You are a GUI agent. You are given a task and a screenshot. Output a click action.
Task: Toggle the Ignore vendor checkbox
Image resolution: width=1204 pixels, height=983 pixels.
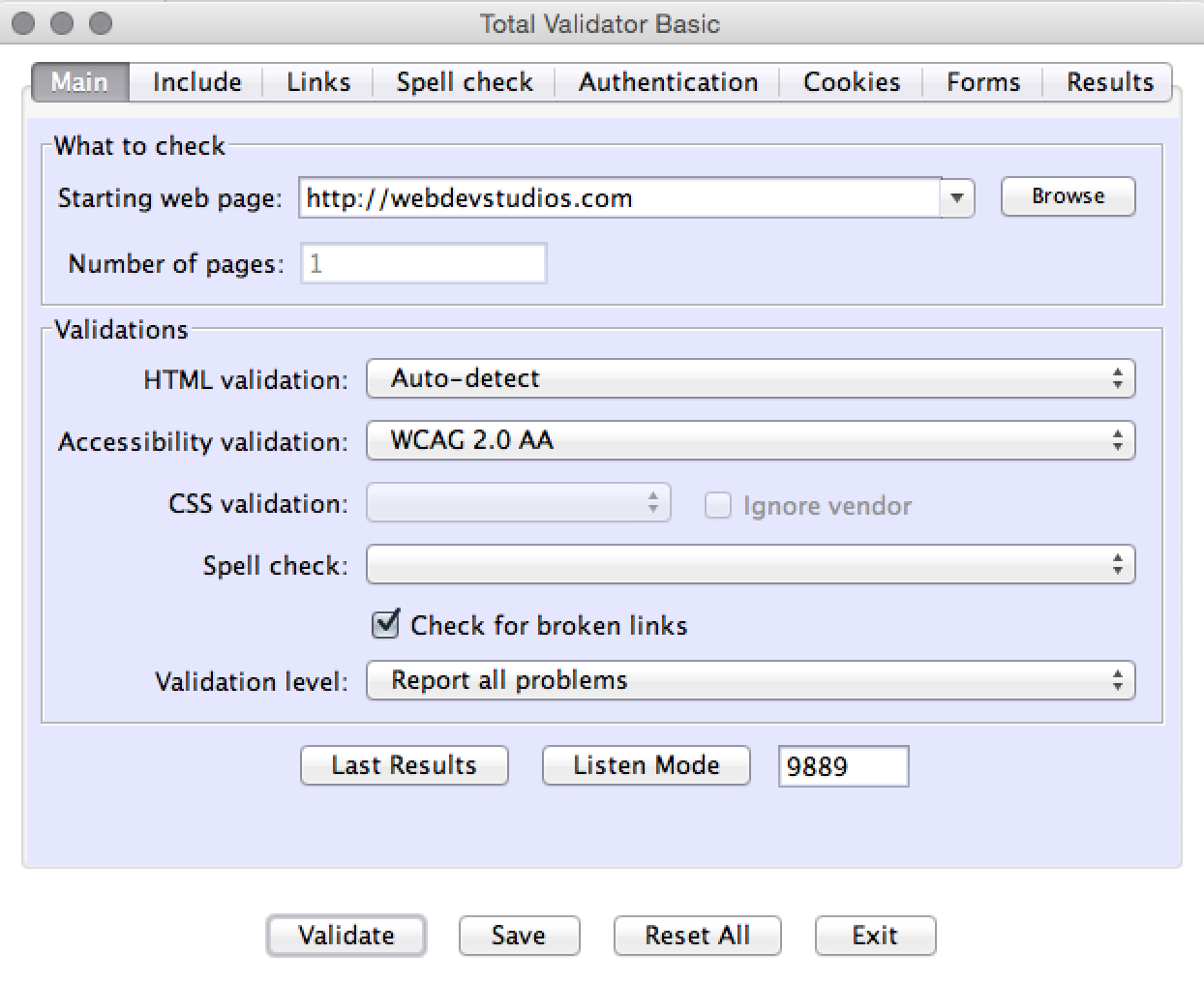(717, 505)
